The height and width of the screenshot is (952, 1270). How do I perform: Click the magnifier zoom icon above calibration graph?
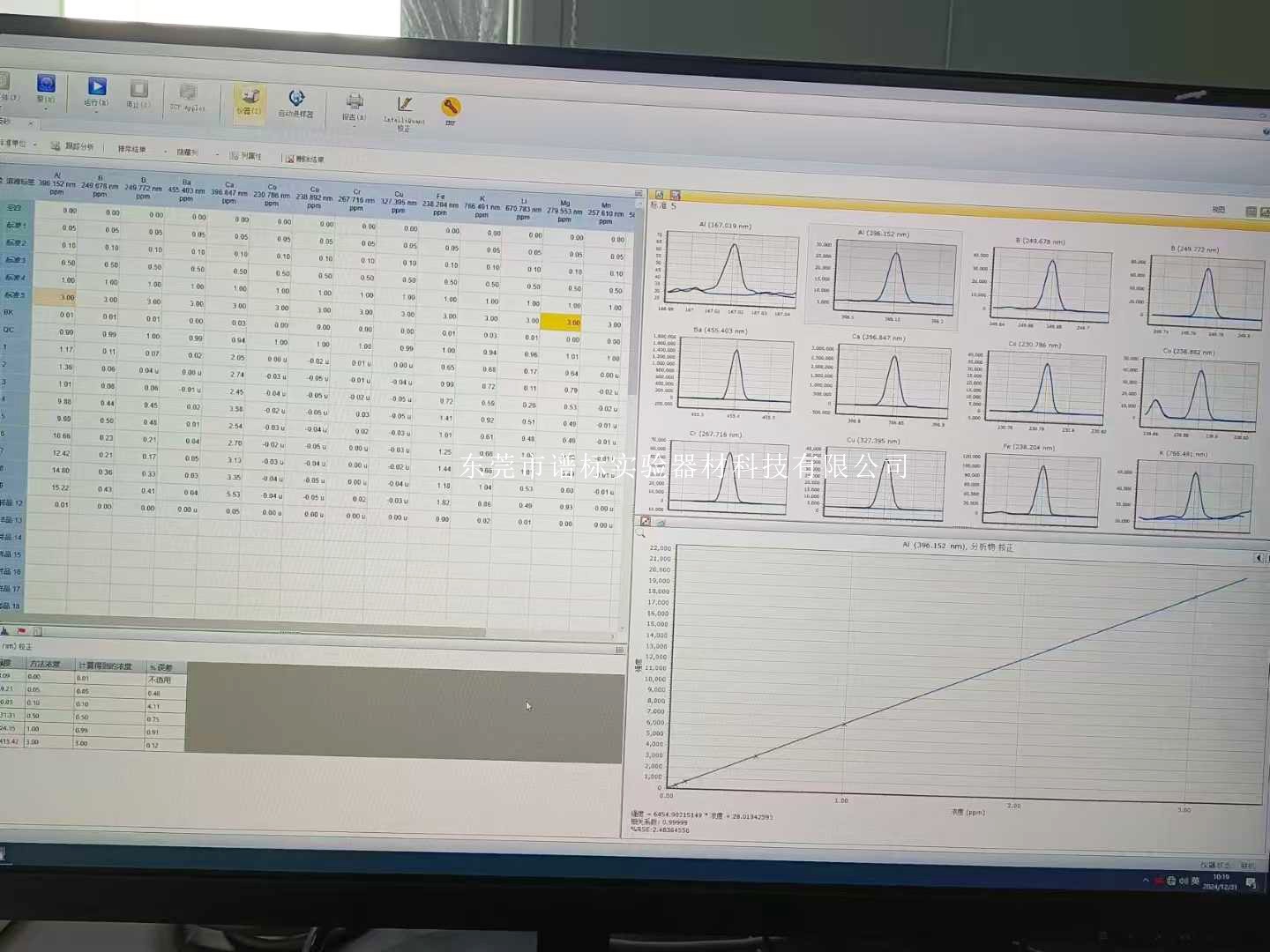pos(641,533)
